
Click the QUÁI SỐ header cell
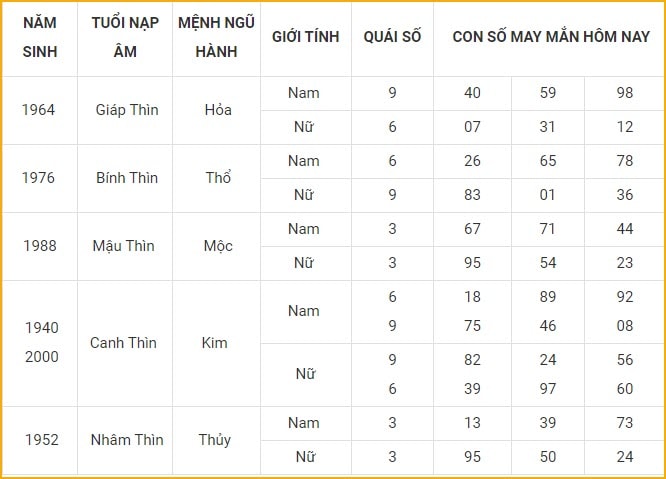tap(392, 37)
